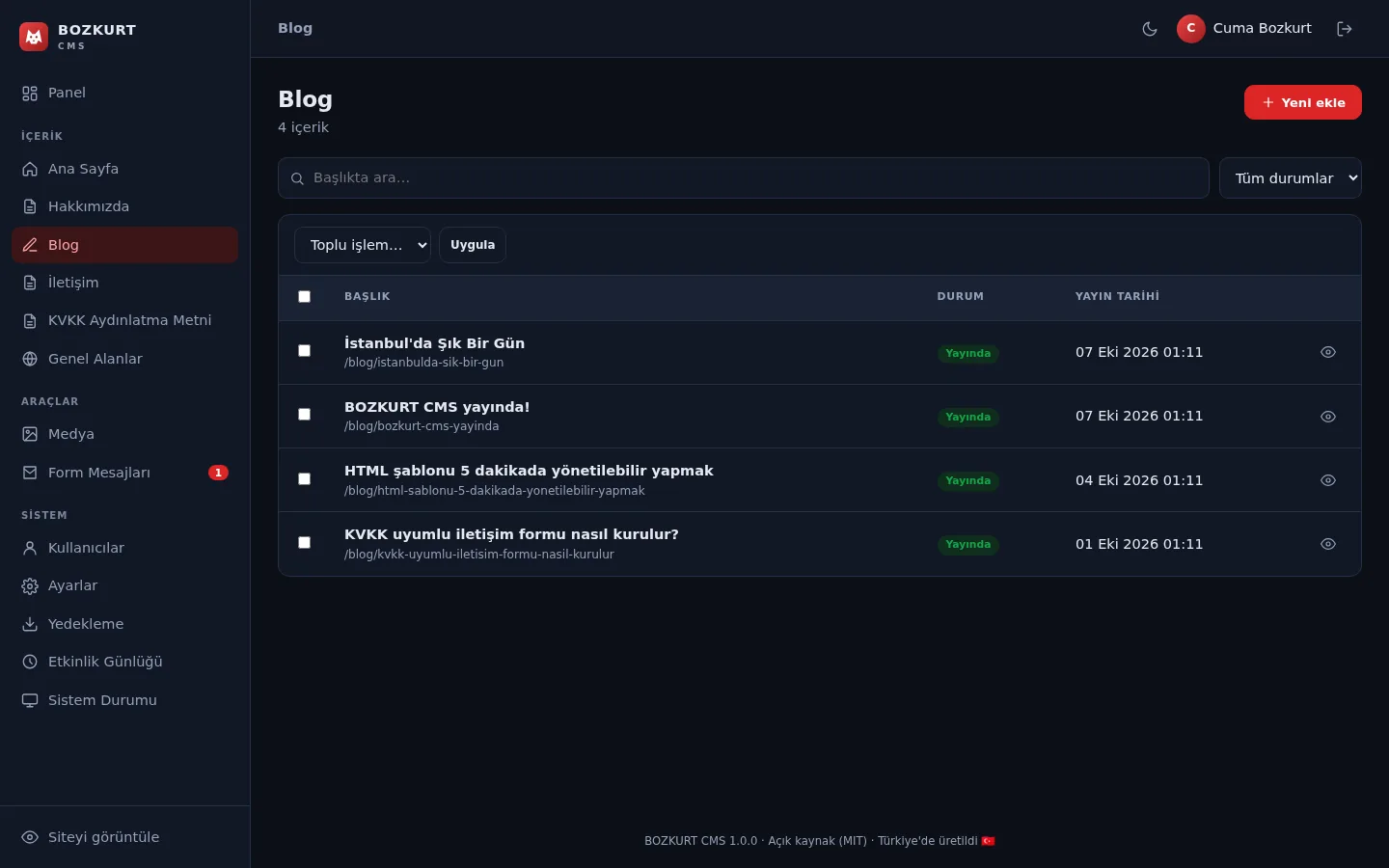Open Panel in the sidebar
The image size is (1389, 868).
click(124, 94)
